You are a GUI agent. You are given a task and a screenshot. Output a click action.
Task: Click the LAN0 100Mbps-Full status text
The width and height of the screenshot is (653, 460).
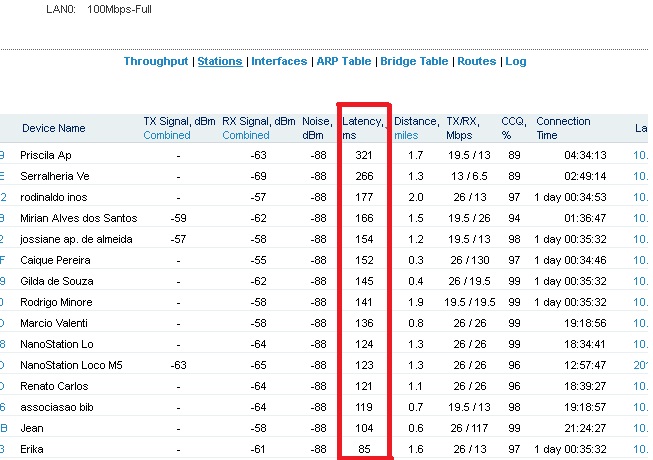pos(99,9)
